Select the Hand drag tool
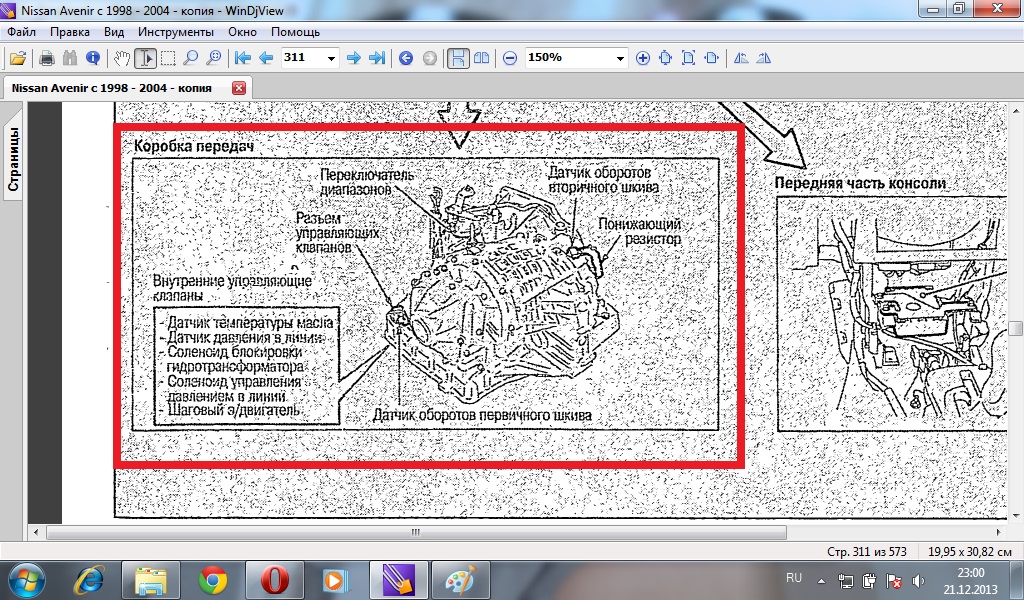The height and width of the screenshot is (600, 1024). pyautogui.click(x=122, y=58)
